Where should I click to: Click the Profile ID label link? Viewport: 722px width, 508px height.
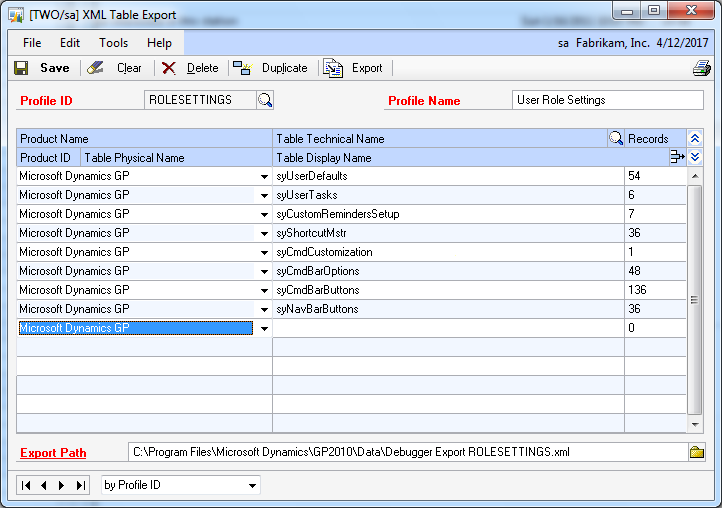click(x=46, y=100)
